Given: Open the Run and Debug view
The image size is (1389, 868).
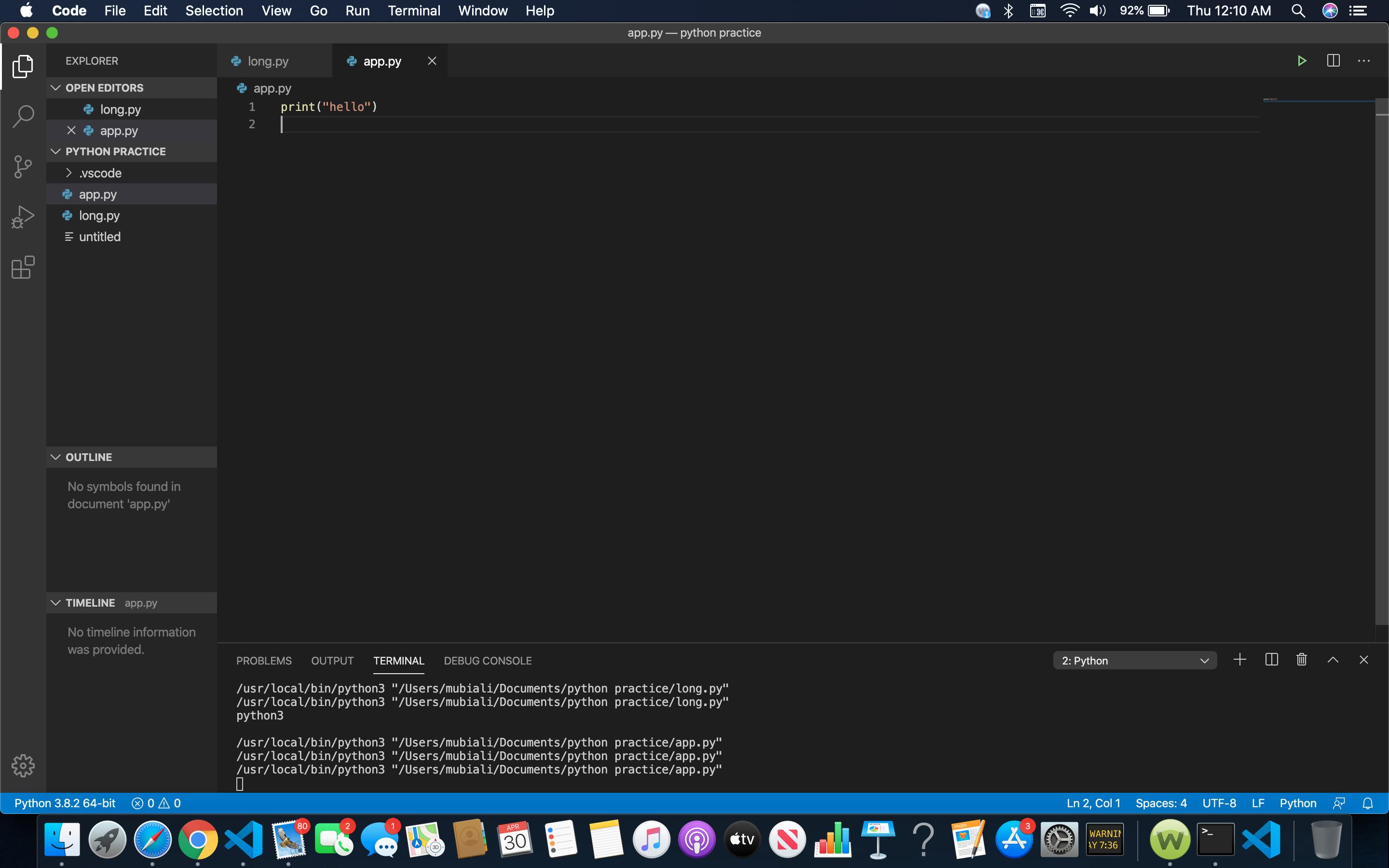Looking at the screenshot, I should click(x=23, y=217).
